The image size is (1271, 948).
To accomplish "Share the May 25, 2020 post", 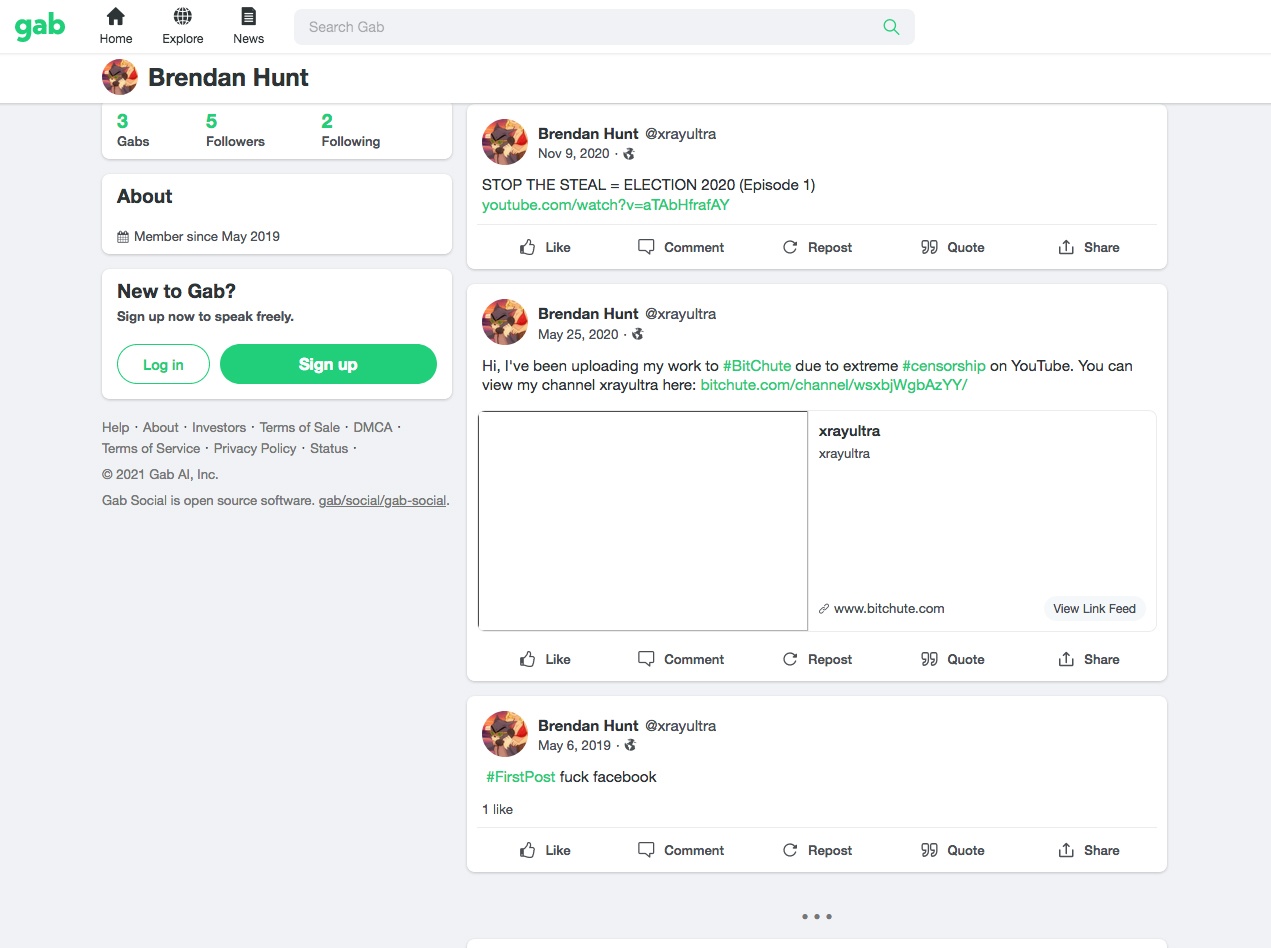I will [1089, 659].
